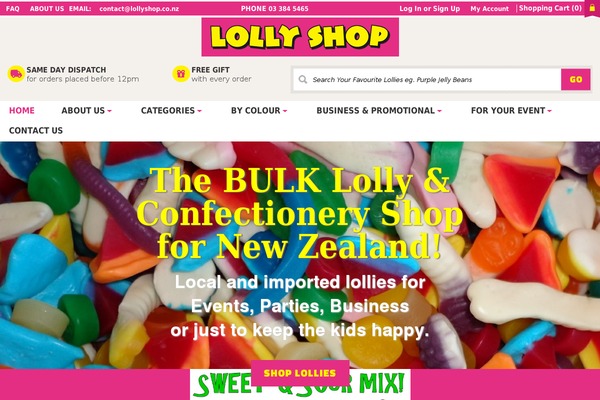Screen dimensions: 600x400
Task: Open the FAQ link in the top bar
Action: pos(13,8)
